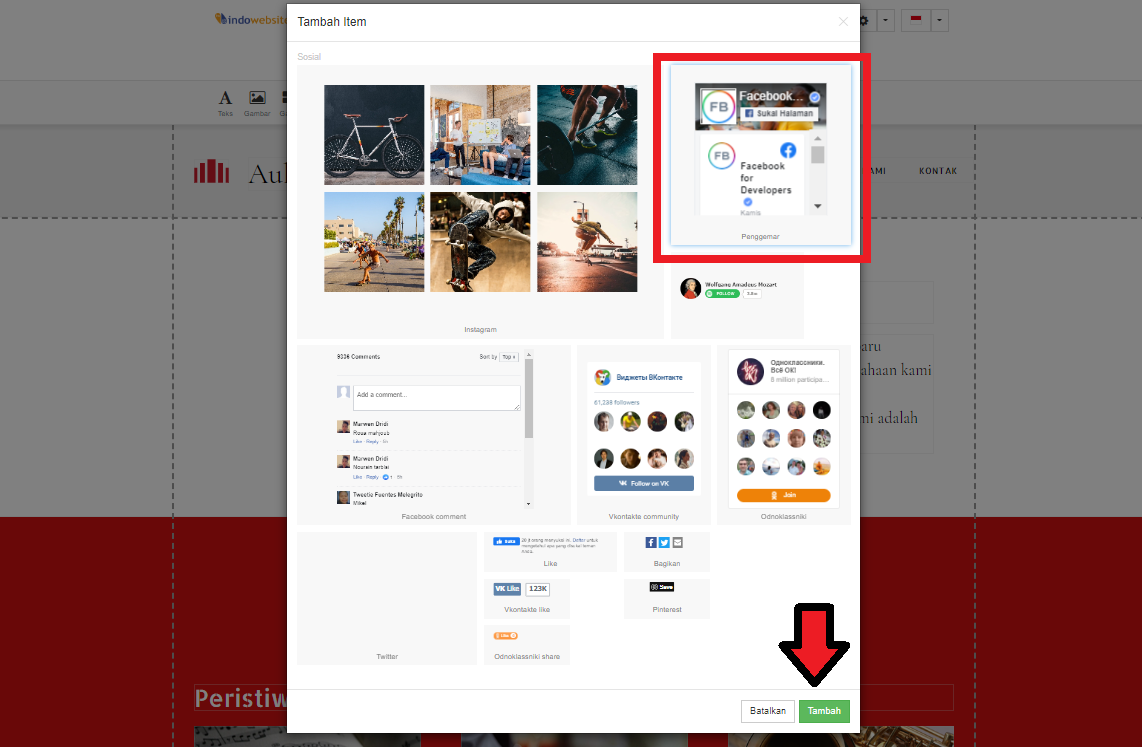Choose the Twitter widget tile
The image size is (1142, 747).
387,598
